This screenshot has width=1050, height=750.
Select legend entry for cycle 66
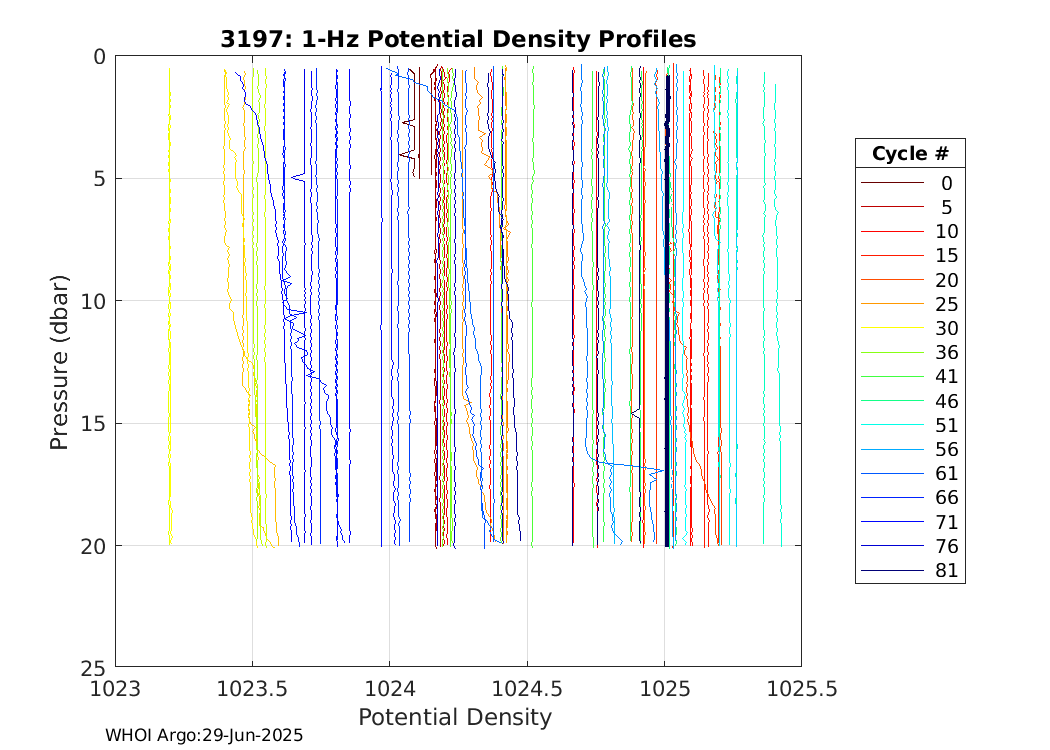click(910, 498)
